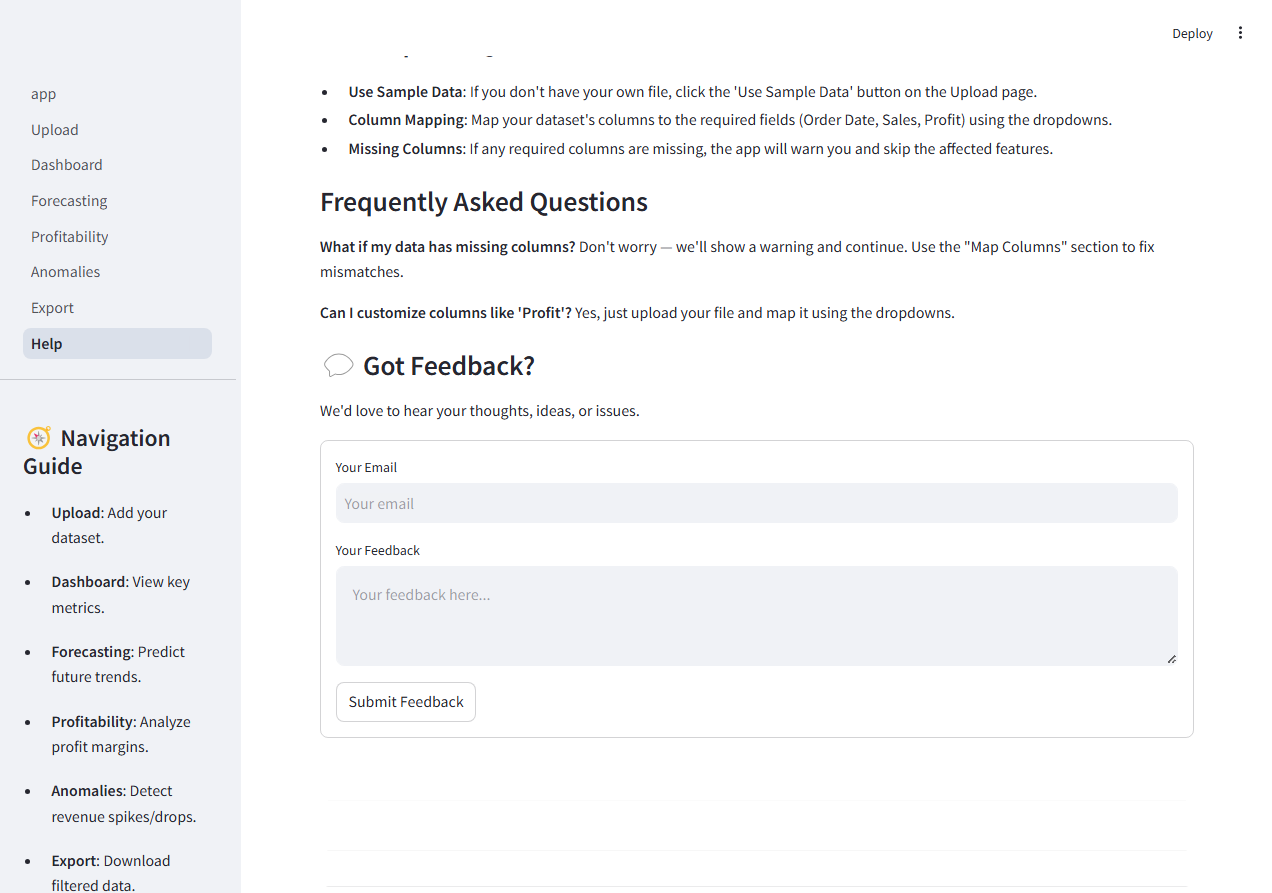
Task: Open the three-dot options menu
Action: coord(1240,33)
